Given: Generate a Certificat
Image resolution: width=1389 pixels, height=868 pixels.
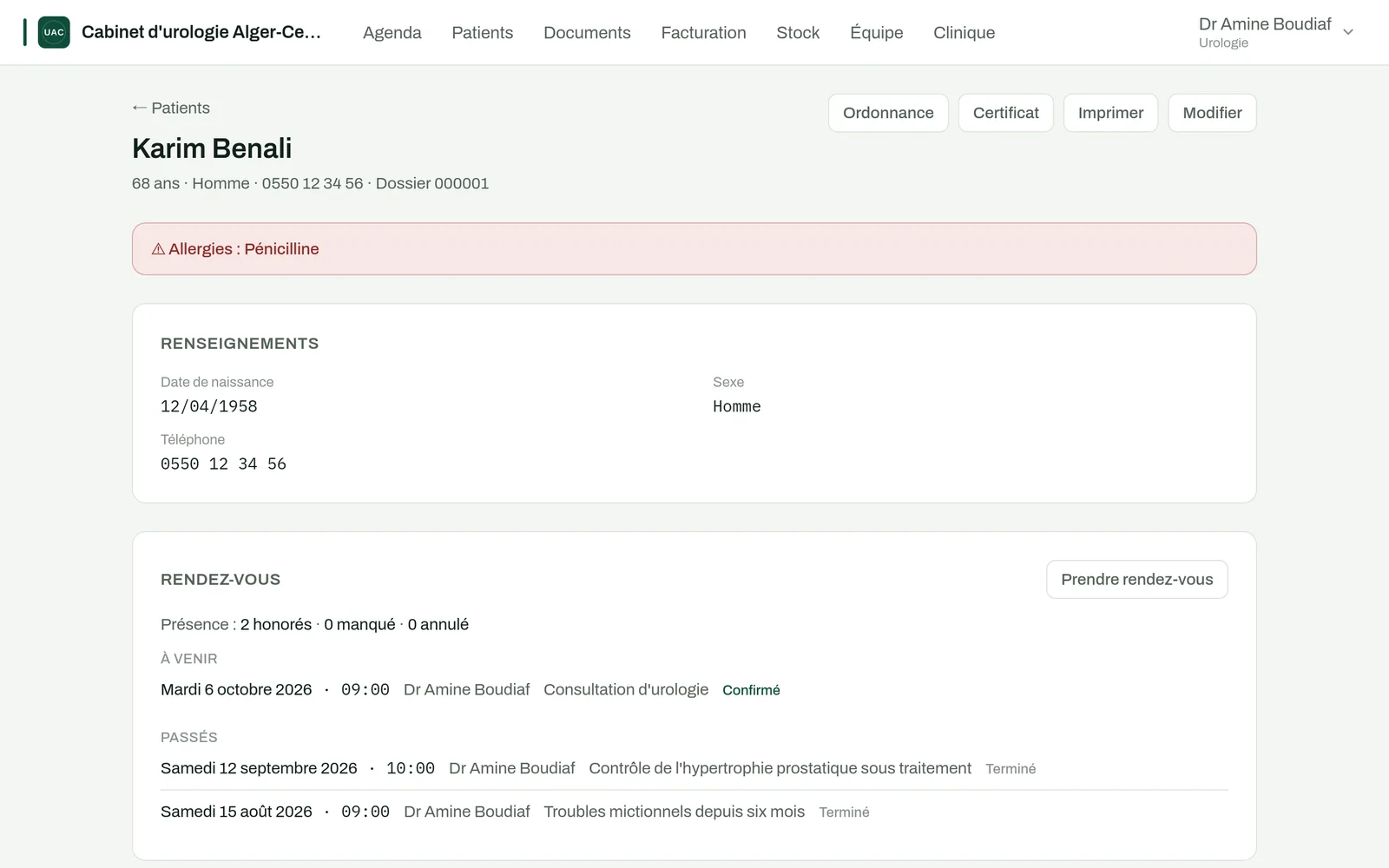Looking at the screenshot, I should click(1005, 113).
